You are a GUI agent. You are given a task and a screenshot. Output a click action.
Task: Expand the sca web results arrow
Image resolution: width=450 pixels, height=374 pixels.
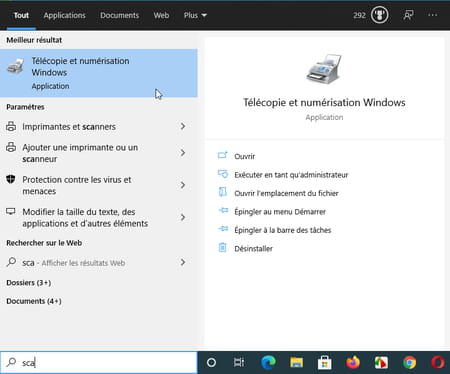coord(183,262)
